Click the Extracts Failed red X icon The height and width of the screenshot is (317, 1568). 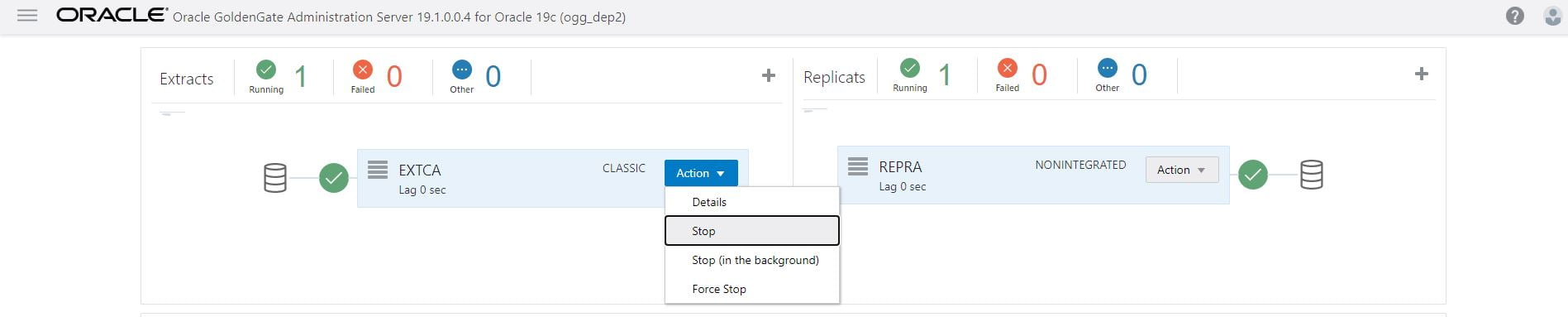[x=362, y=69]
